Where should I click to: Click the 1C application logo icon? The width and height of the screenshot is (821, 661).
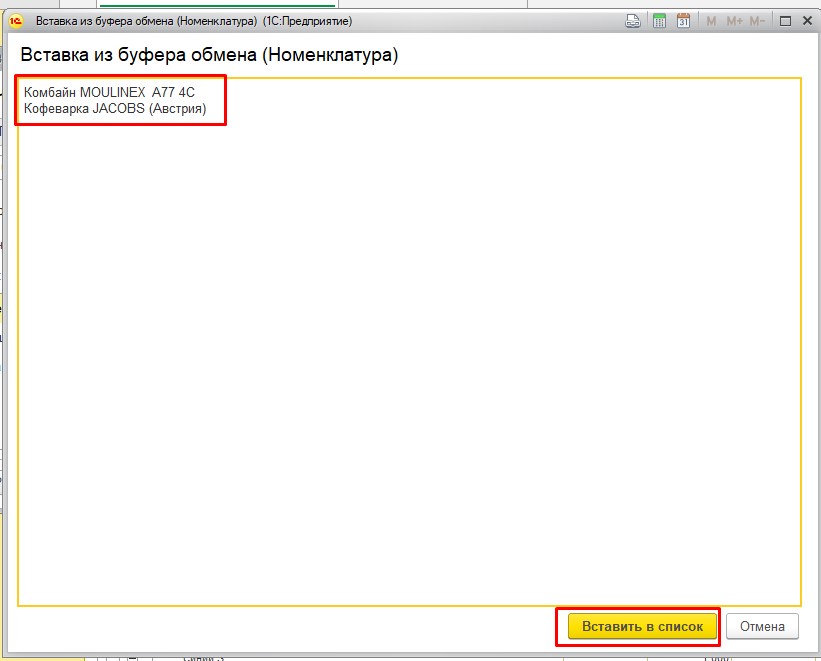pyautogui.click(x=16, y=21)
